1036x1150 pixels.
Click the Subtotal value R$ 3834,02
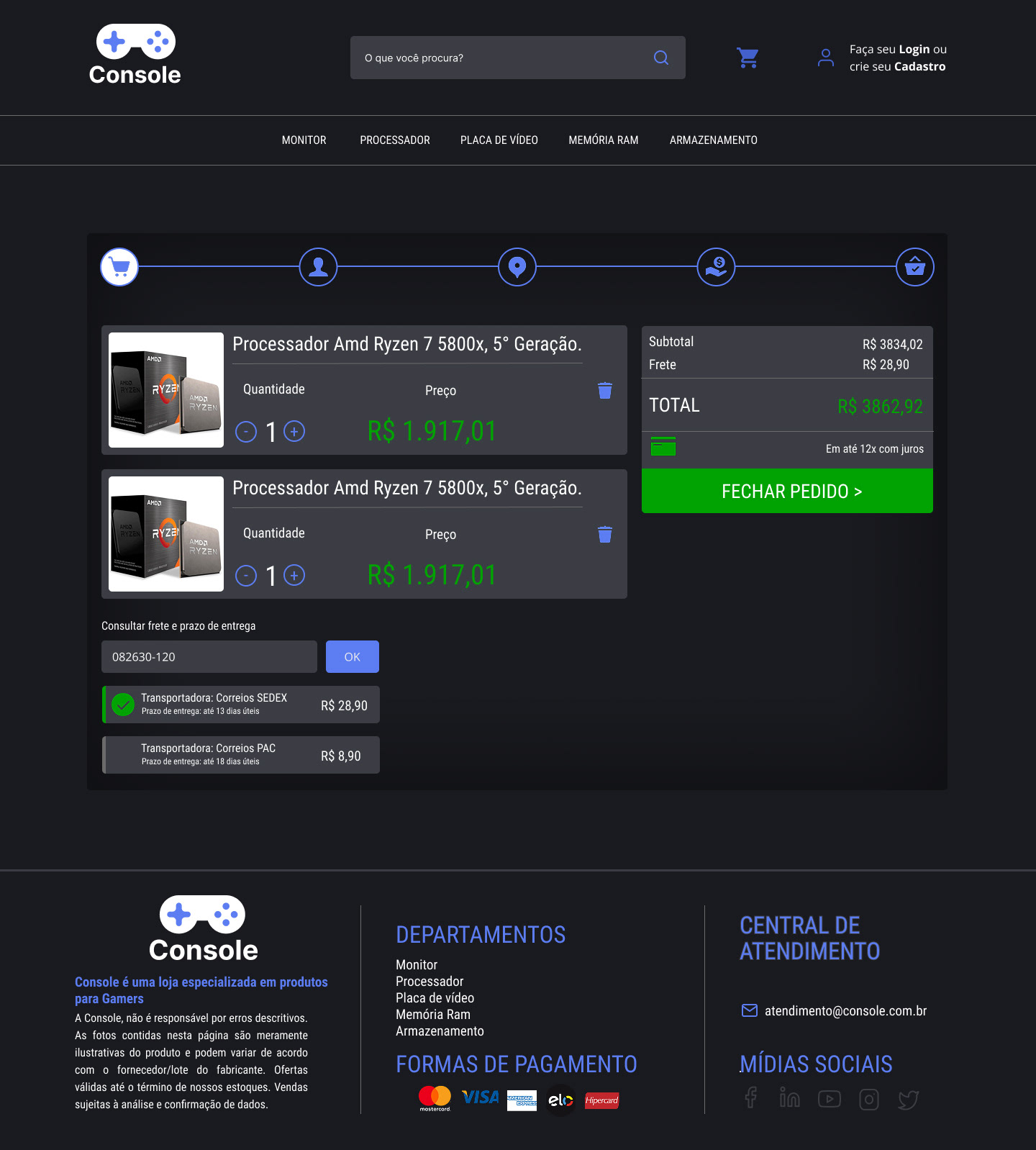[x=893, y=345]
